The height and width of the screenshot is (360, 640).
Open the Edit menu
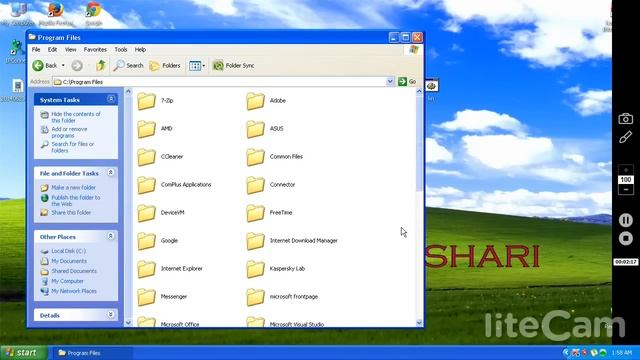click(52, 49)
